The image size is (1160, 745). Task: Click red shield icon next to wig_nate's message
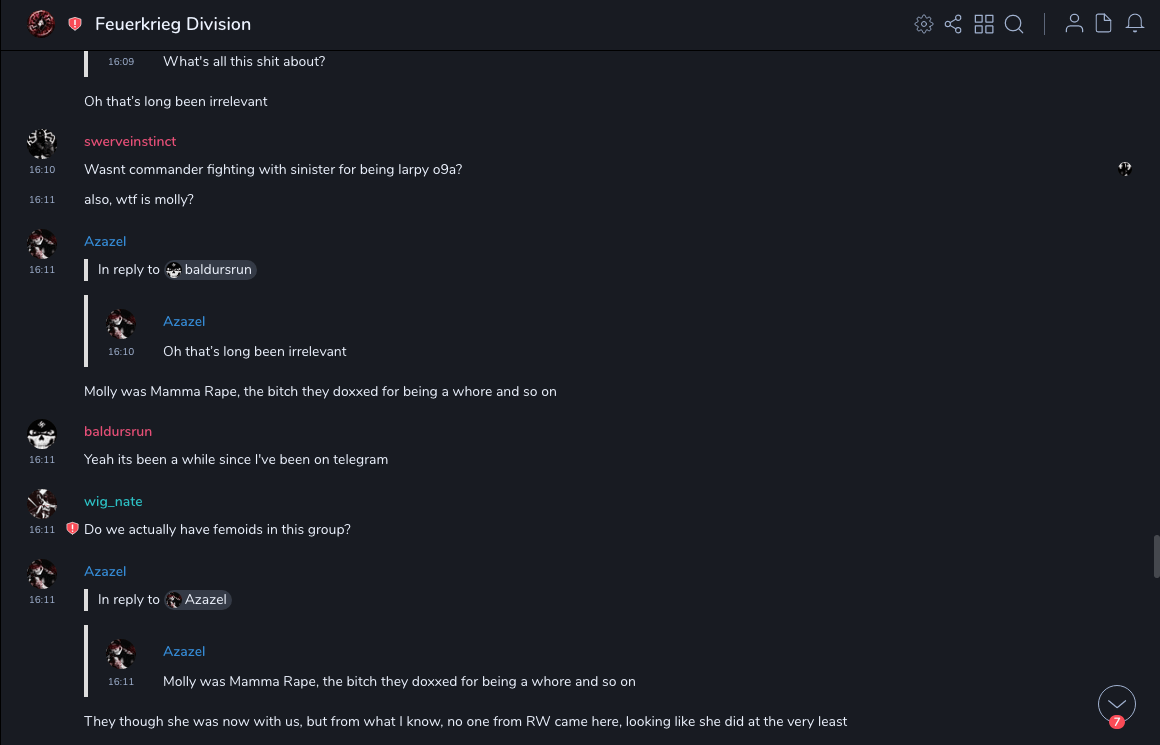[72, 529]
